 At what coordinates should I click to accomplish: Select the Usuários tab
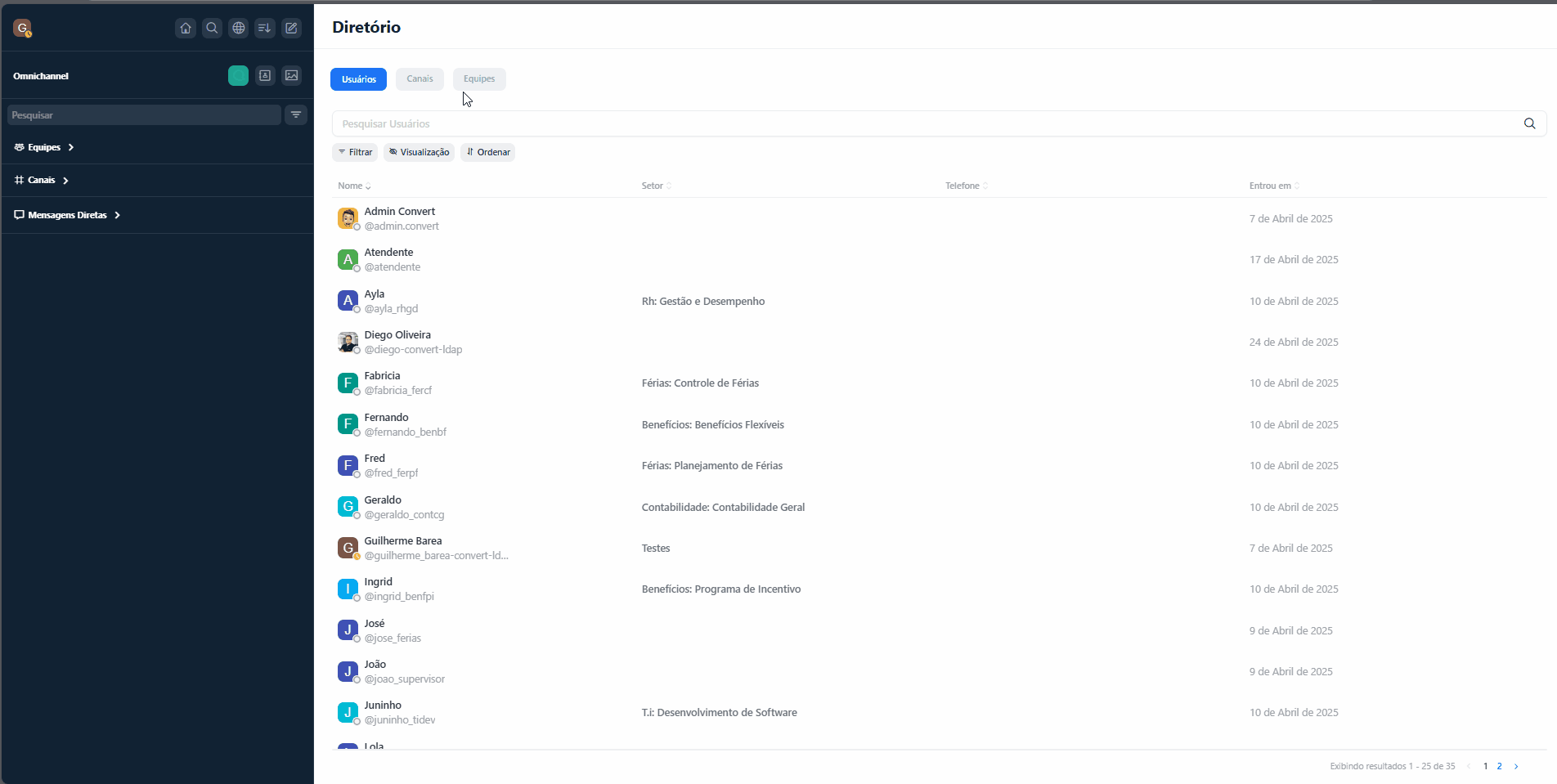pos(358,79)
